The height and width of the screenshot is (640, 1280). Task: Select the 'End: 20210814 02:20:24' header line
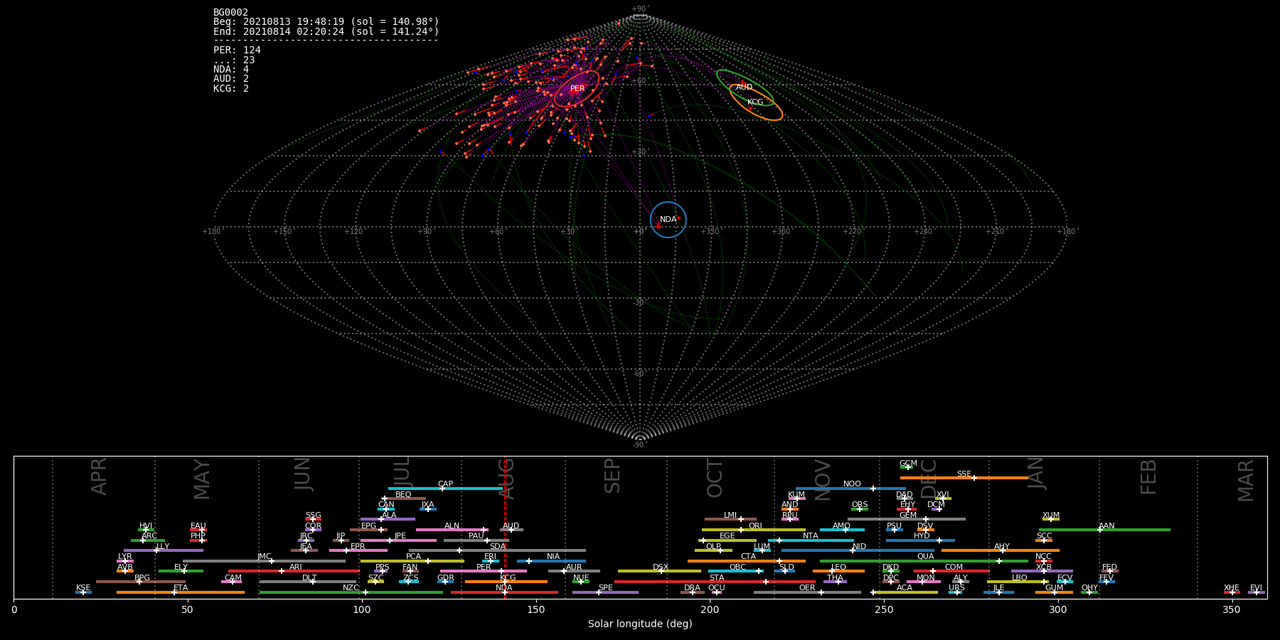click(326, 32)
